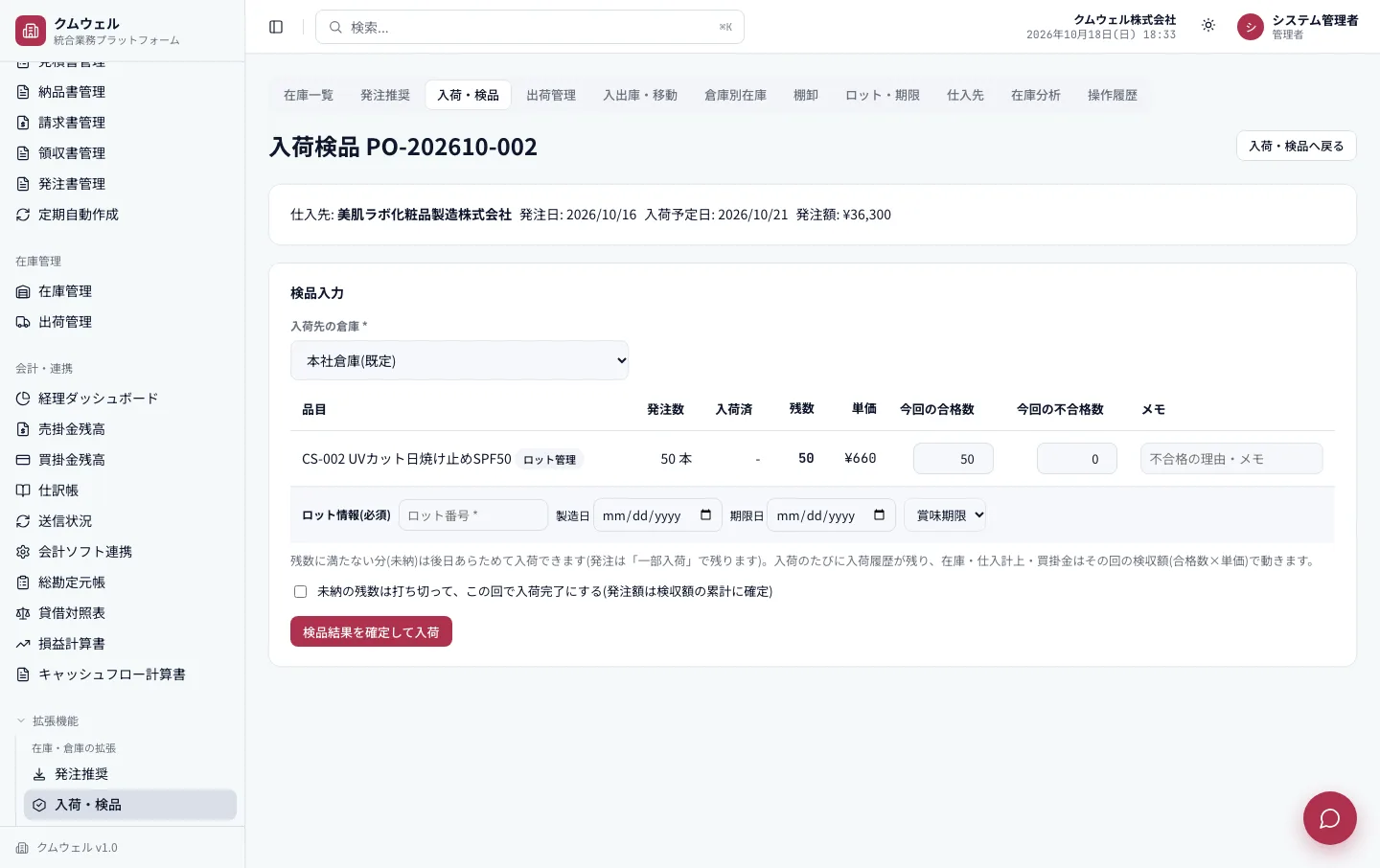Viewport: 1380px width, 868px height.
Task: Click the 領収書管理 sidebar icon
Action: (23, 153)
